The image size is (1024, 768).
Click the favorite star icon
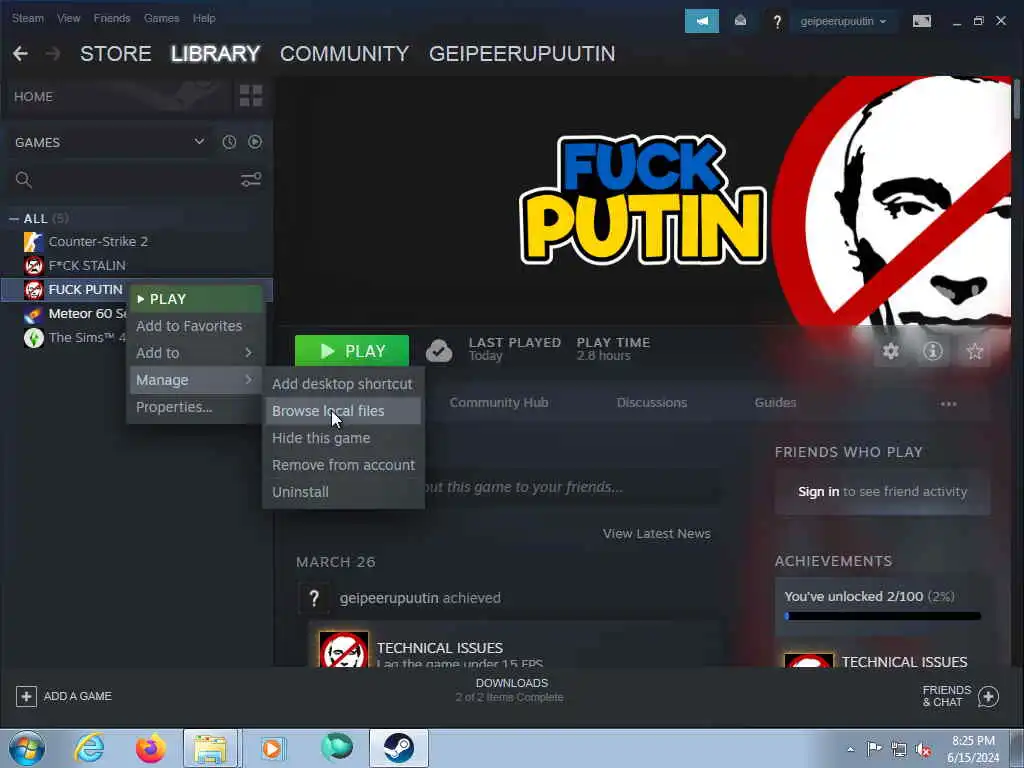974,351
